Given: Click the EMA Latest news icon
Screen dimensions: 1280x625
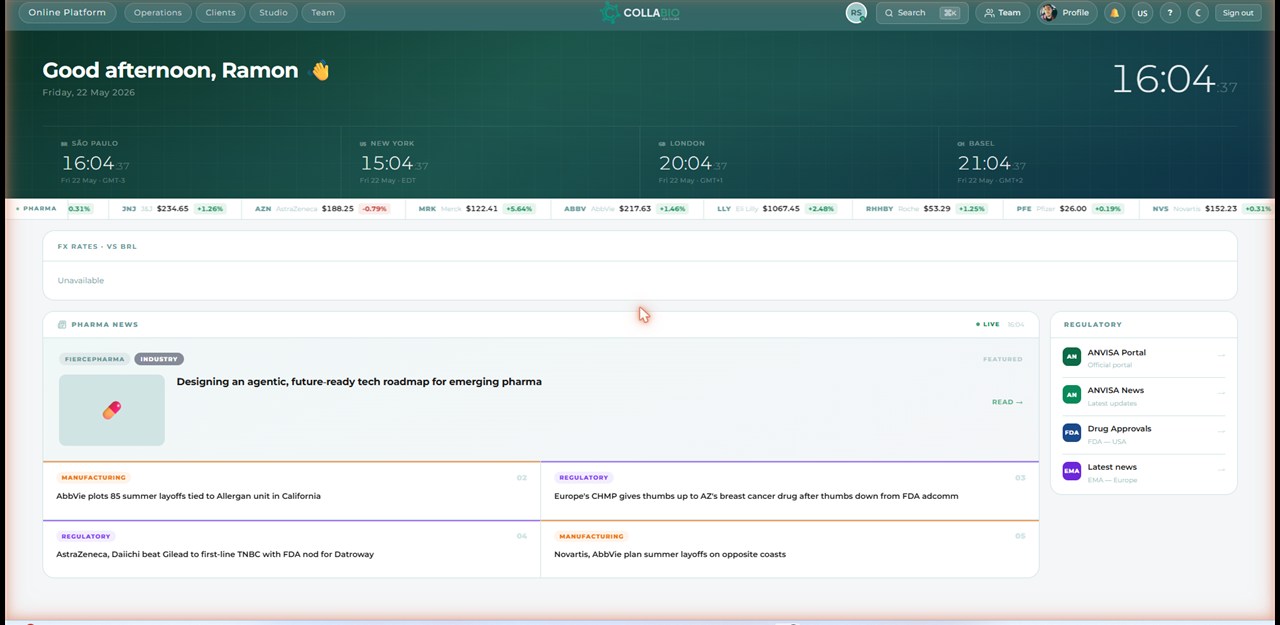Looking at the screenshot, I should coord(1071,471).
